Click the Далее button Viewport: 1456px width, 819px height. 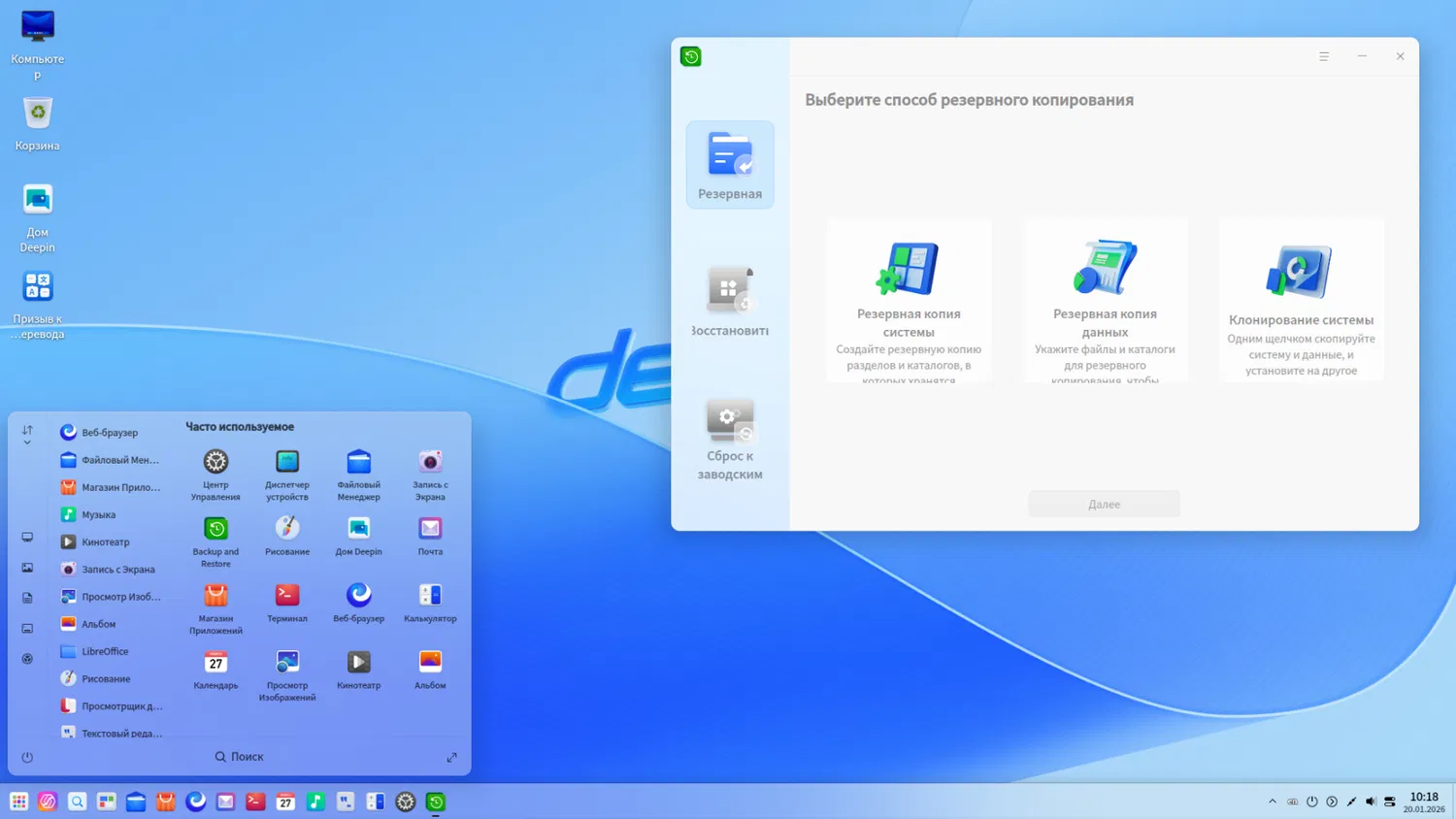pyautogui.click(x=1105, y=505)
